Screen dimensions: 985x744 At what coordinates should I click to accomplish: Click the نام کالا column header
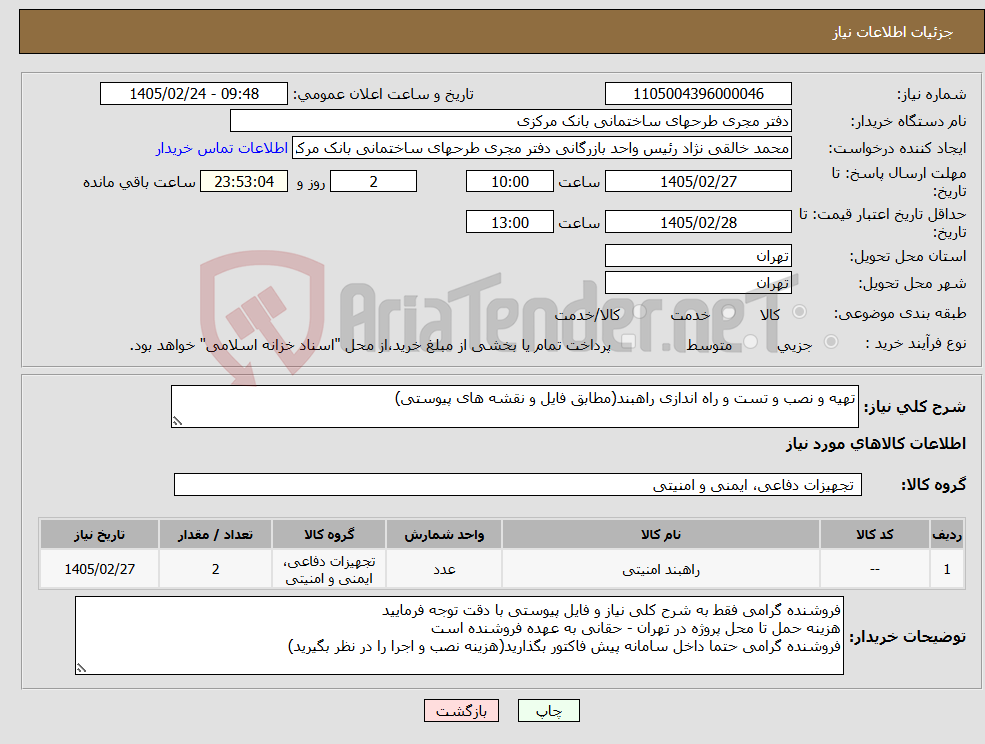click(661, 535)
